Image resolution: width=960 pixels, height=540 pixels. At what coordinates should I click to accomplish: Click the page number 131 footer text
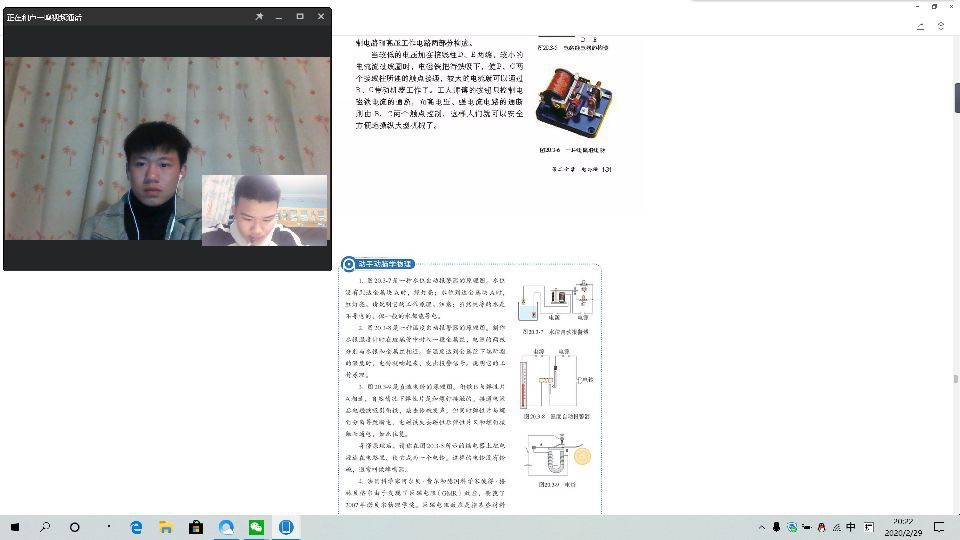tap(606, 170)
